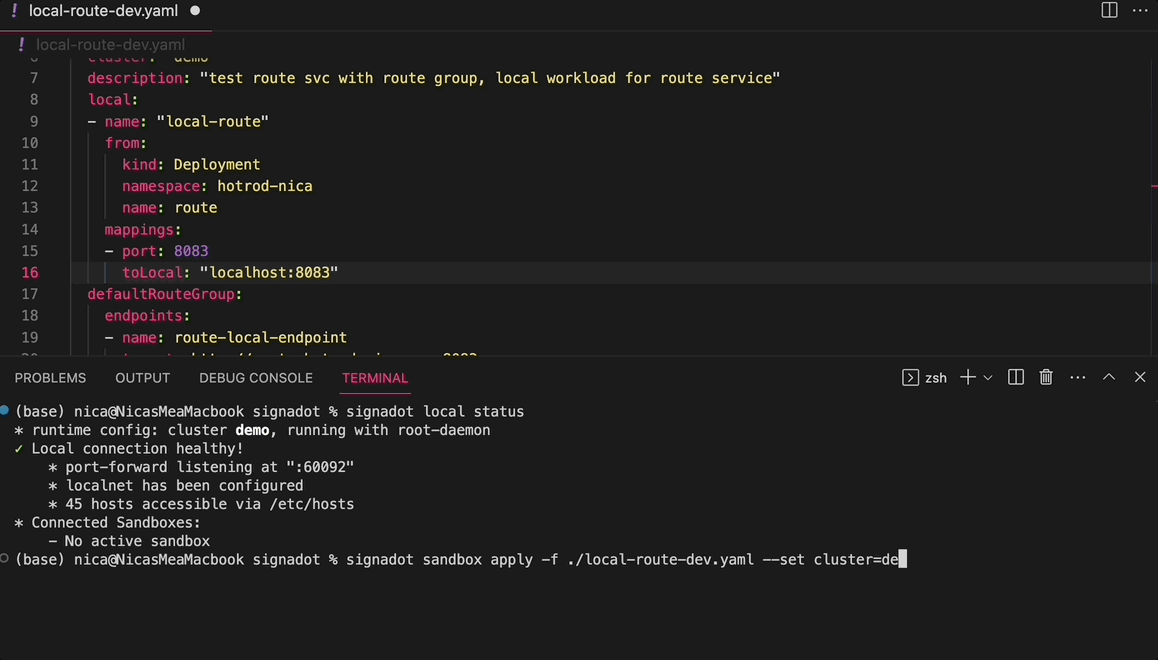
Task: Click 'signadot local status' command text
Action: tap(435, 412)
